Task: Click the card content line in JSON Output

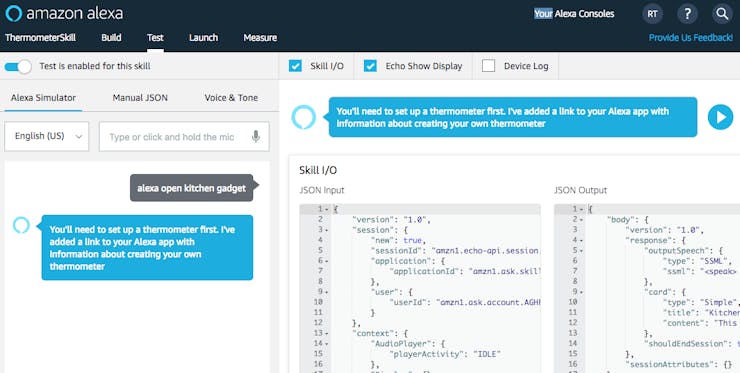Action: pos(701,323)
